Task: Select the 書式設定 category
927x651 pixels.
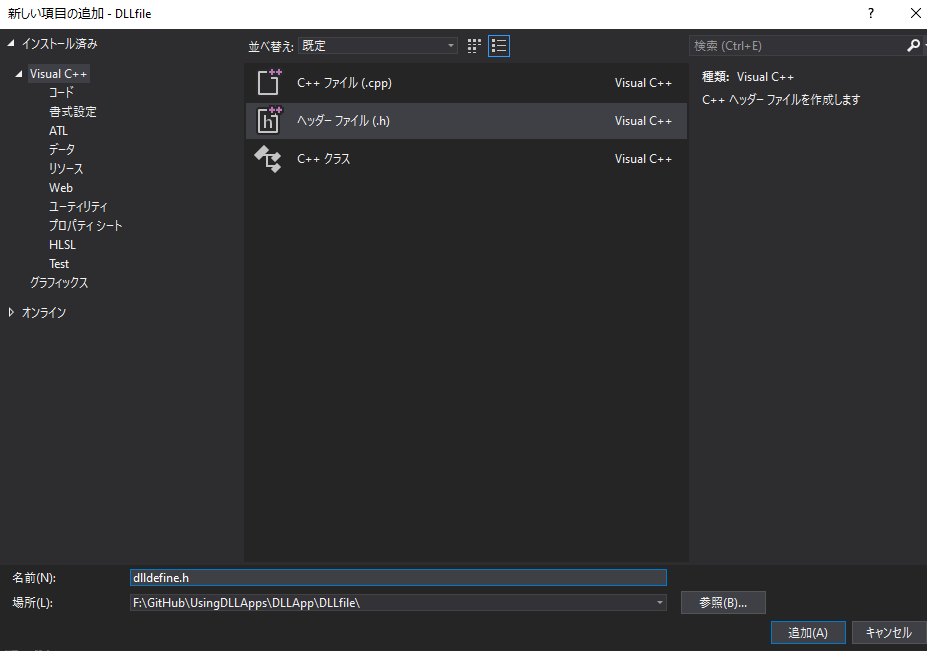Action: coord(73,111)
